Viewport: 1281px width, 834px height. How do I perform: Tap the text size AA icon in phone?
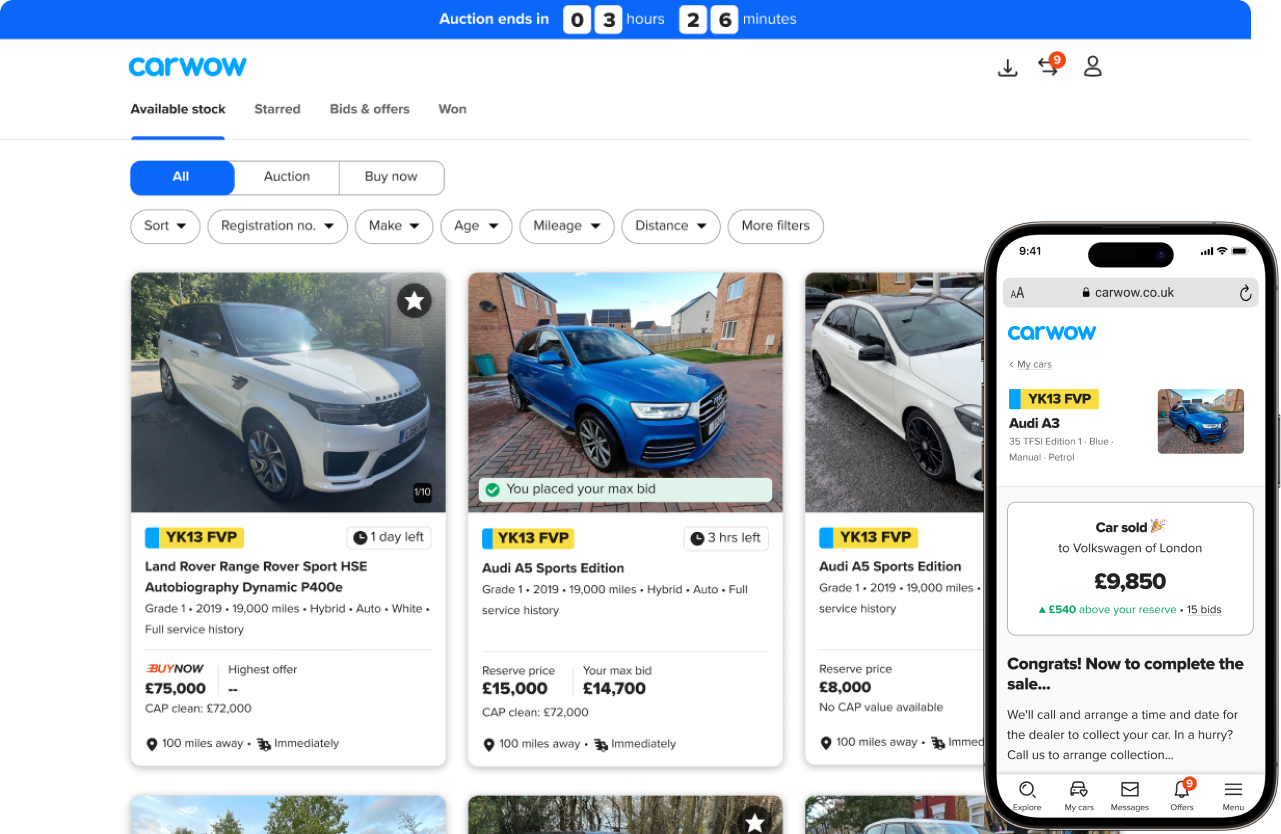[1017, 293]
